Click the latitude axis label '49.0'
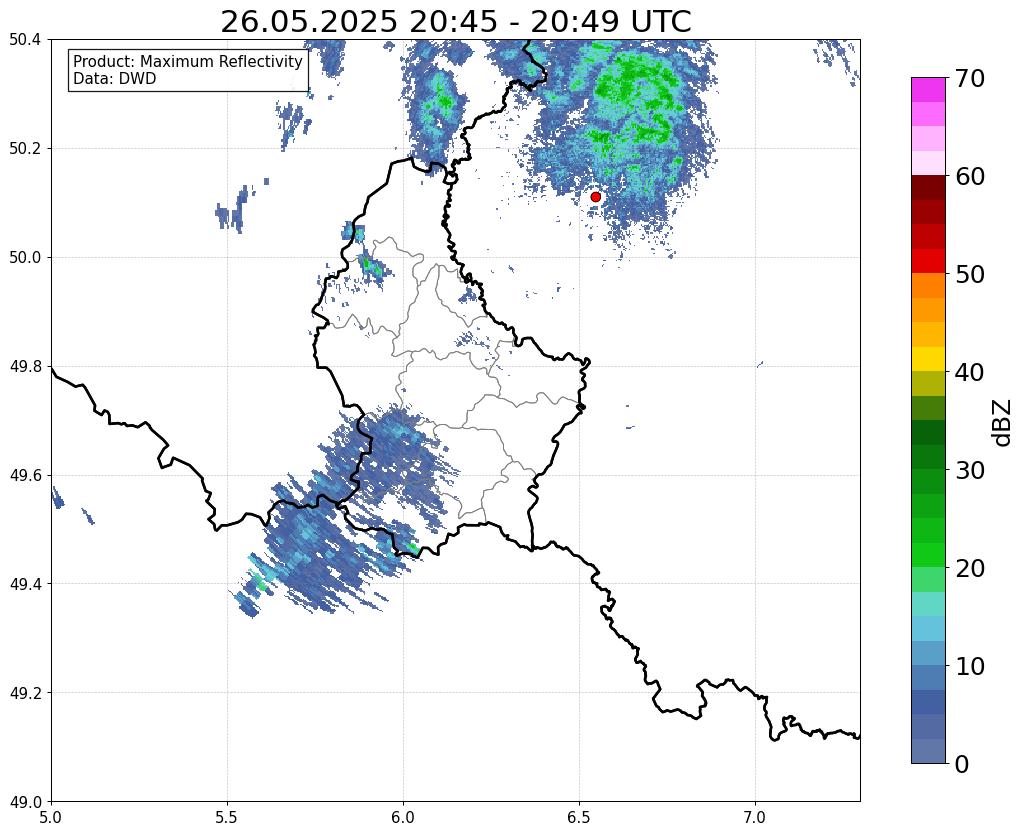 [25, 802]
